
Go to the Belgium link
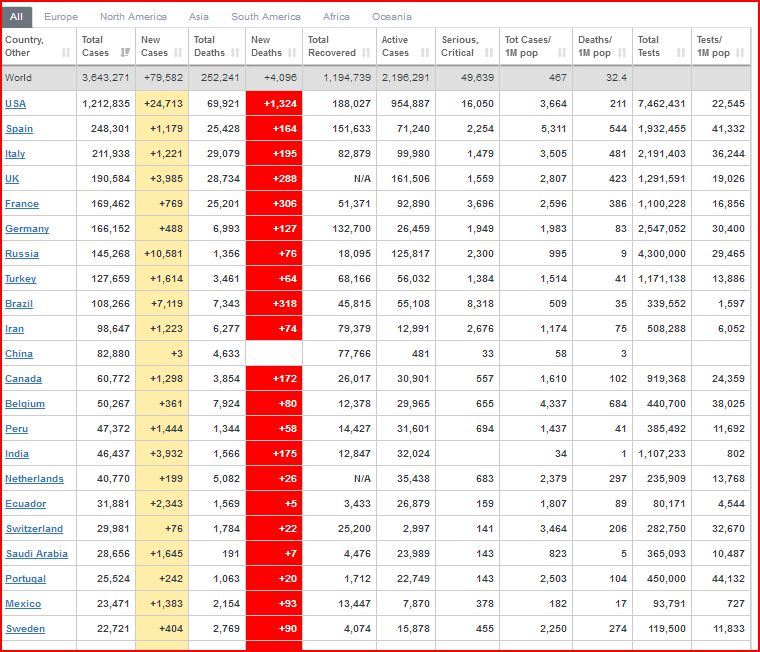pyautogui.click(x=25, y=404)
